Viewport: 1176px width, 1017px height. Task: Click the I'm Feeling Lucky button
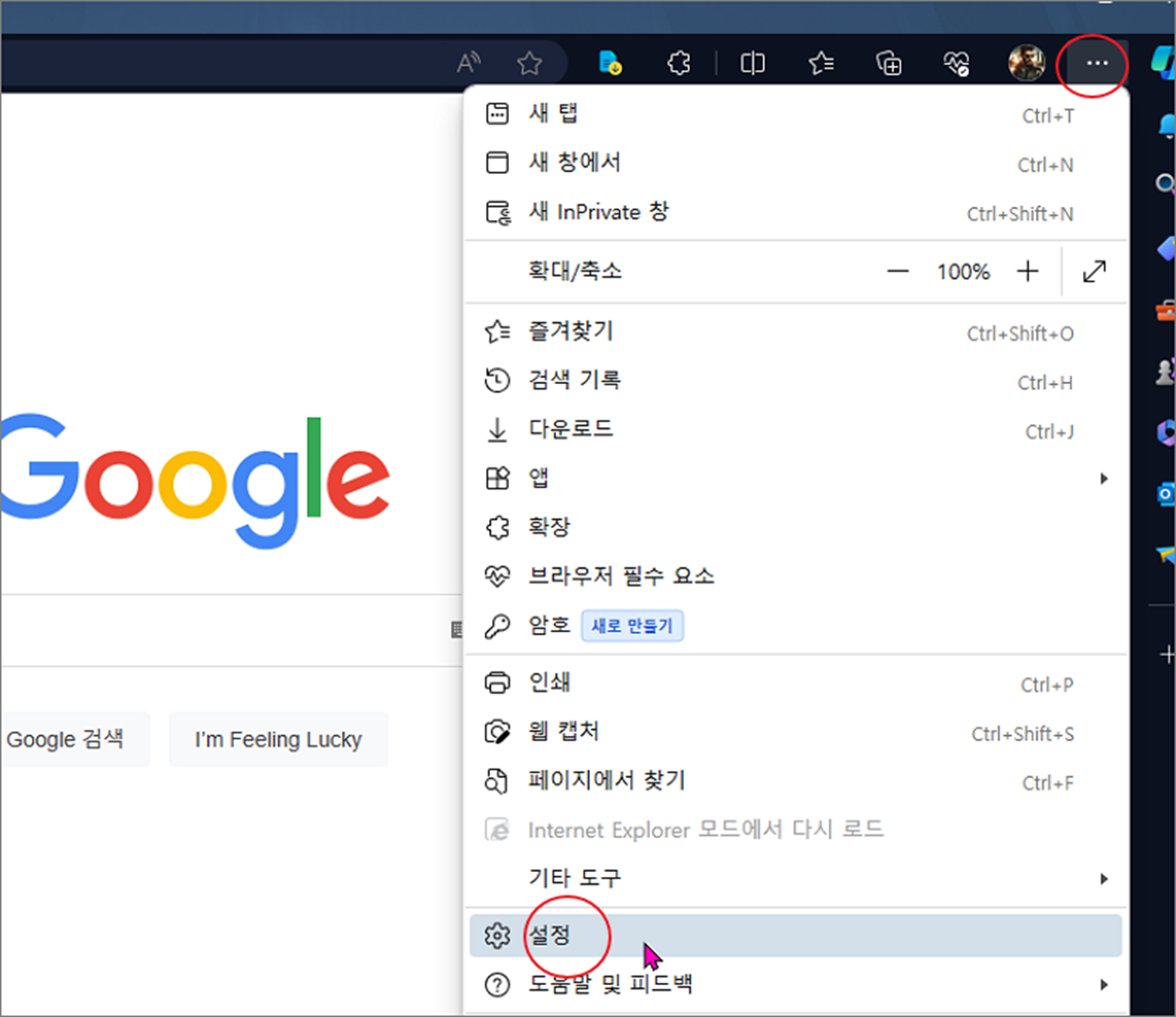278,739
